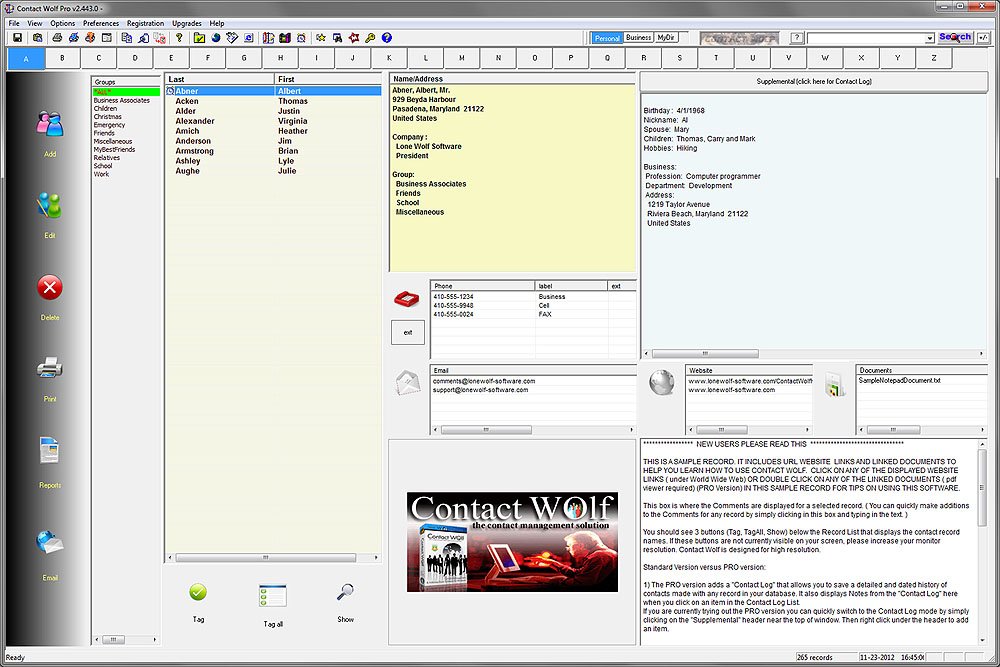Toggle the MyDir view button
This screenshot has width=1000, height=667.
[668, 36]
